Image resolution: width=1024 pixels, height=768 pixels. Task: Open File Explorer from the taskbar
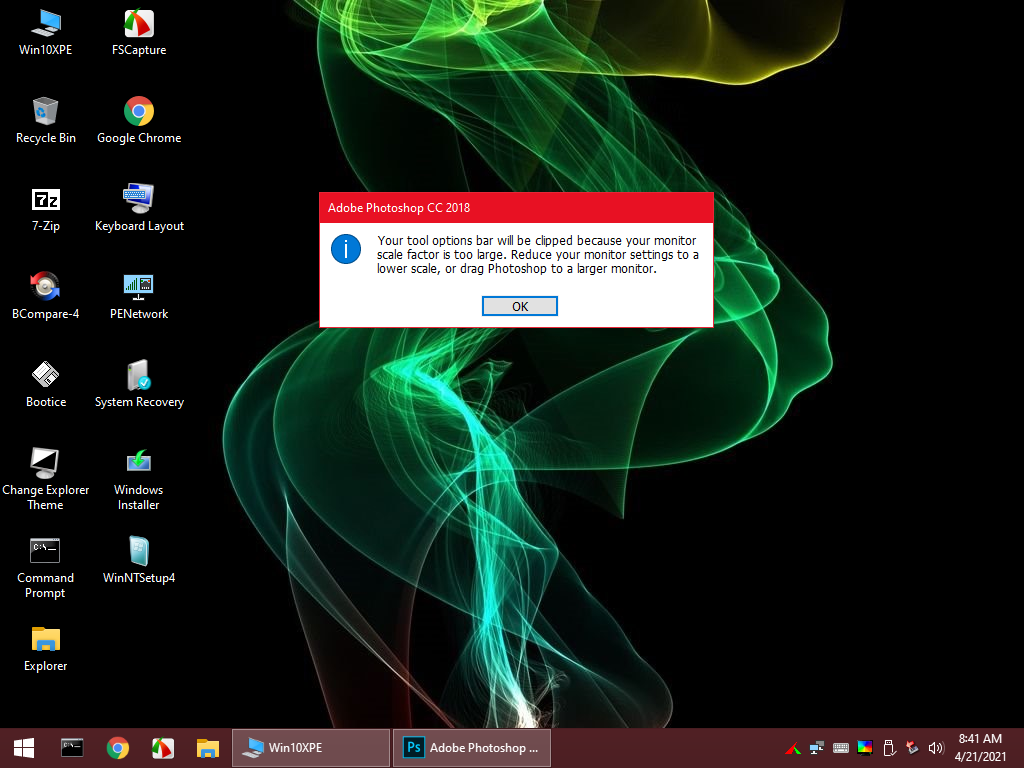[x=208, y=748]
